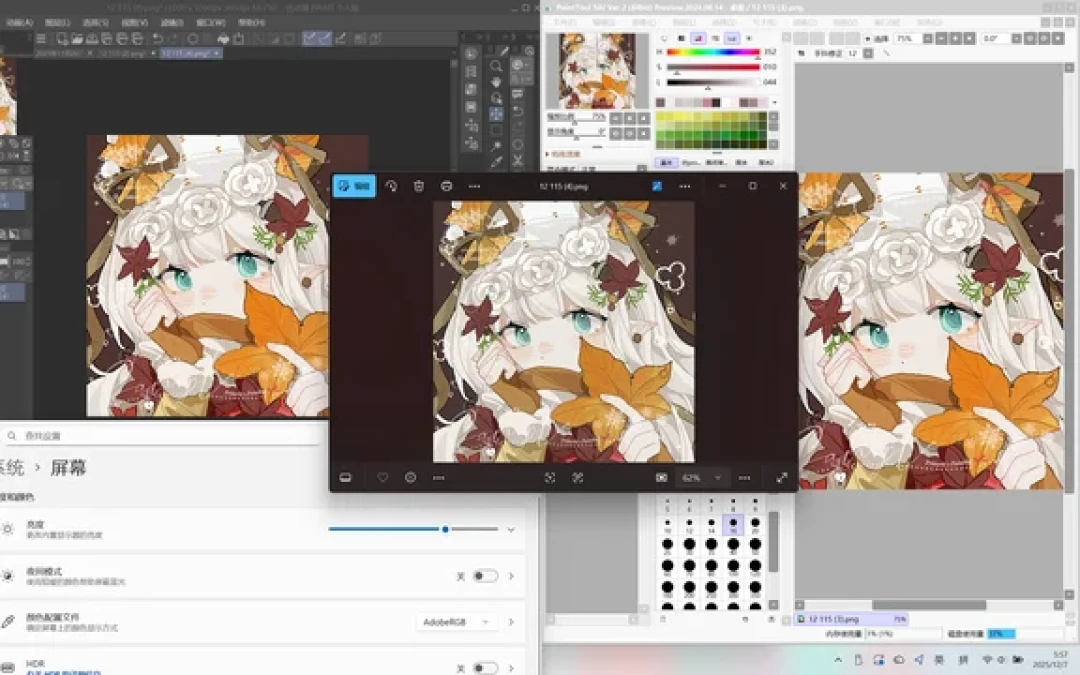Click the print icon in Photos toolbar
Screen dimensions: 1080x675
point(446,186)
